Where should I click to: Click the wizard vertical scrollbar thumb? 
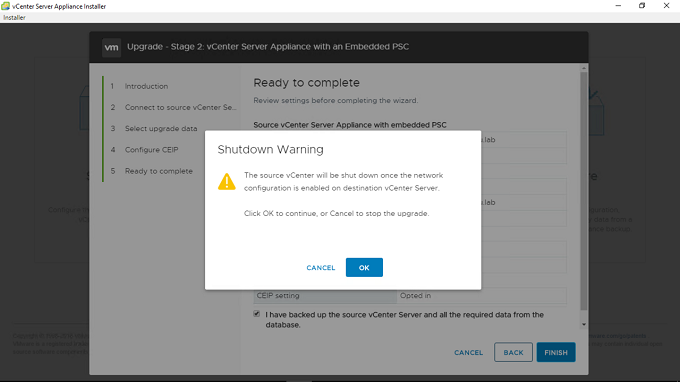tap(584, 191)
